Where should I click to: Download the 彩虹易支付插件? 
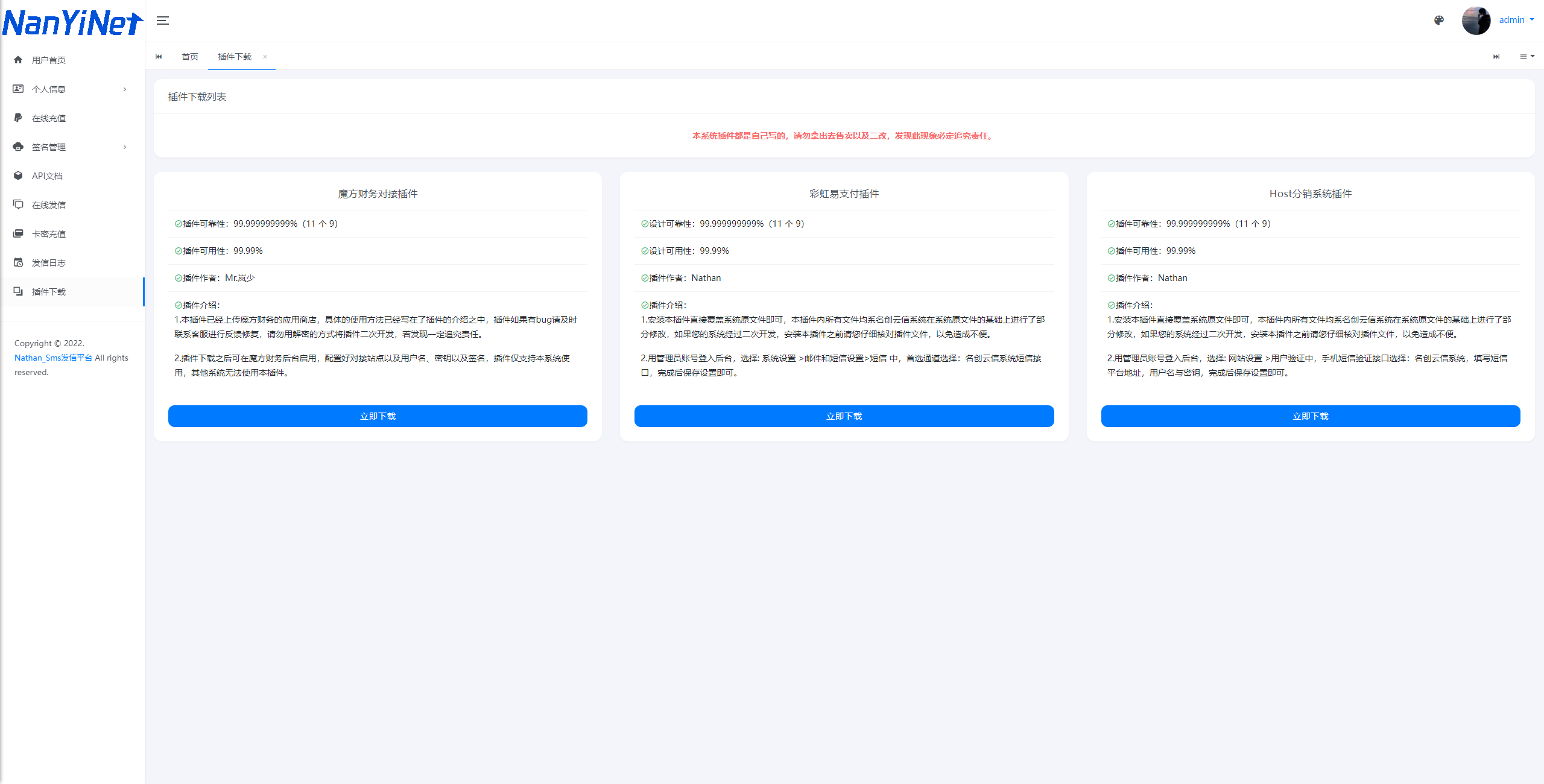[844, 416]
